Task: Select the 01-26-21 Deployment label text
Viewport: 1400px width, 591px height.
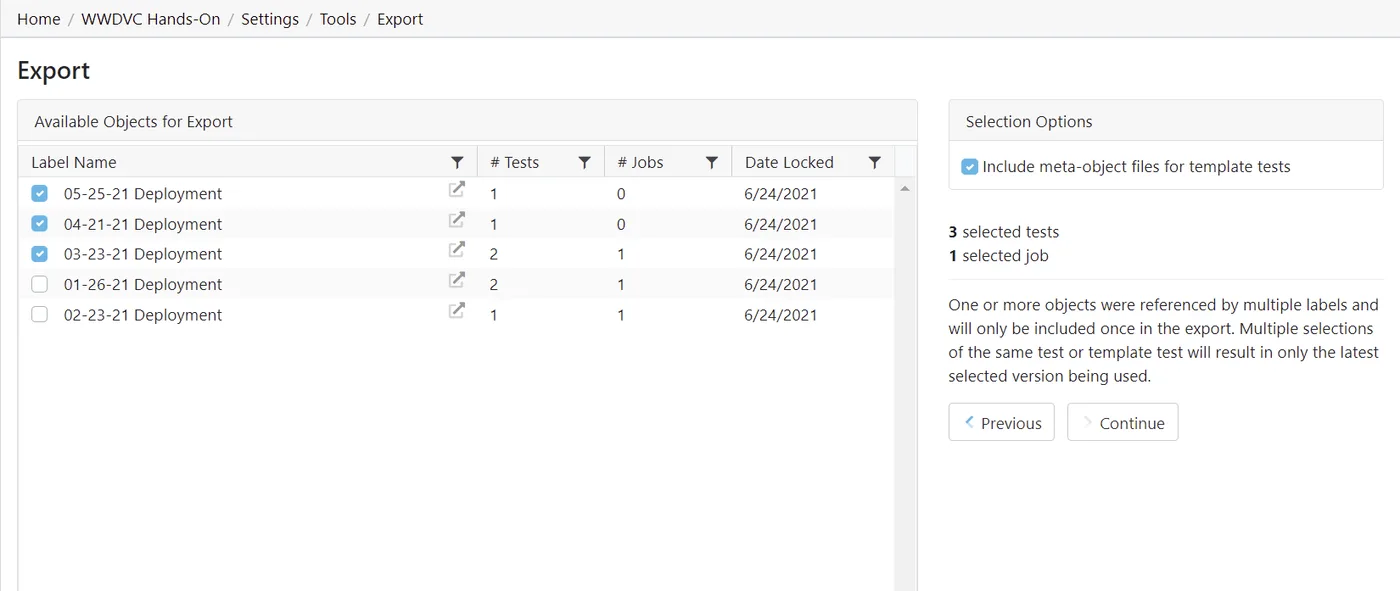Action: pyautogui.click(x=143, y=284)
